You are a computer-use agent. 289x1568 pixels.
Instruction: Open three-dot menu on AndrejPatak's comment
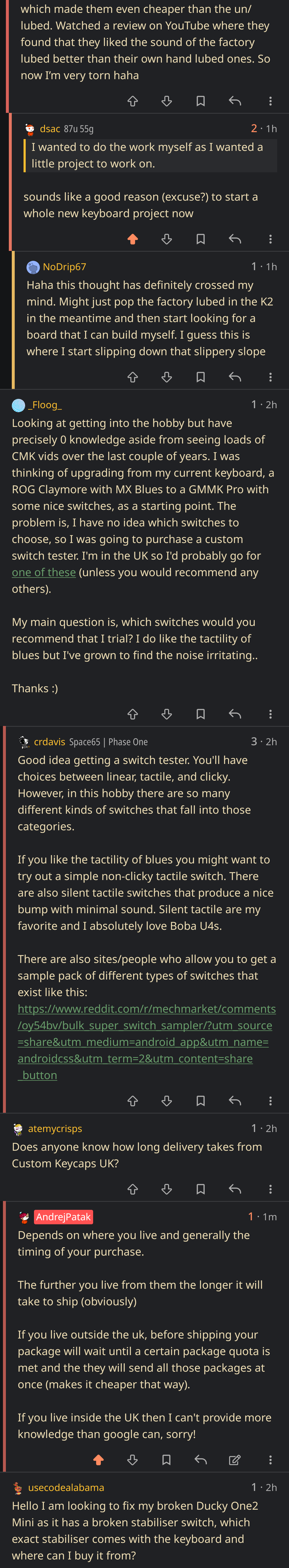pyautogui.click(x=270, y=1460)
